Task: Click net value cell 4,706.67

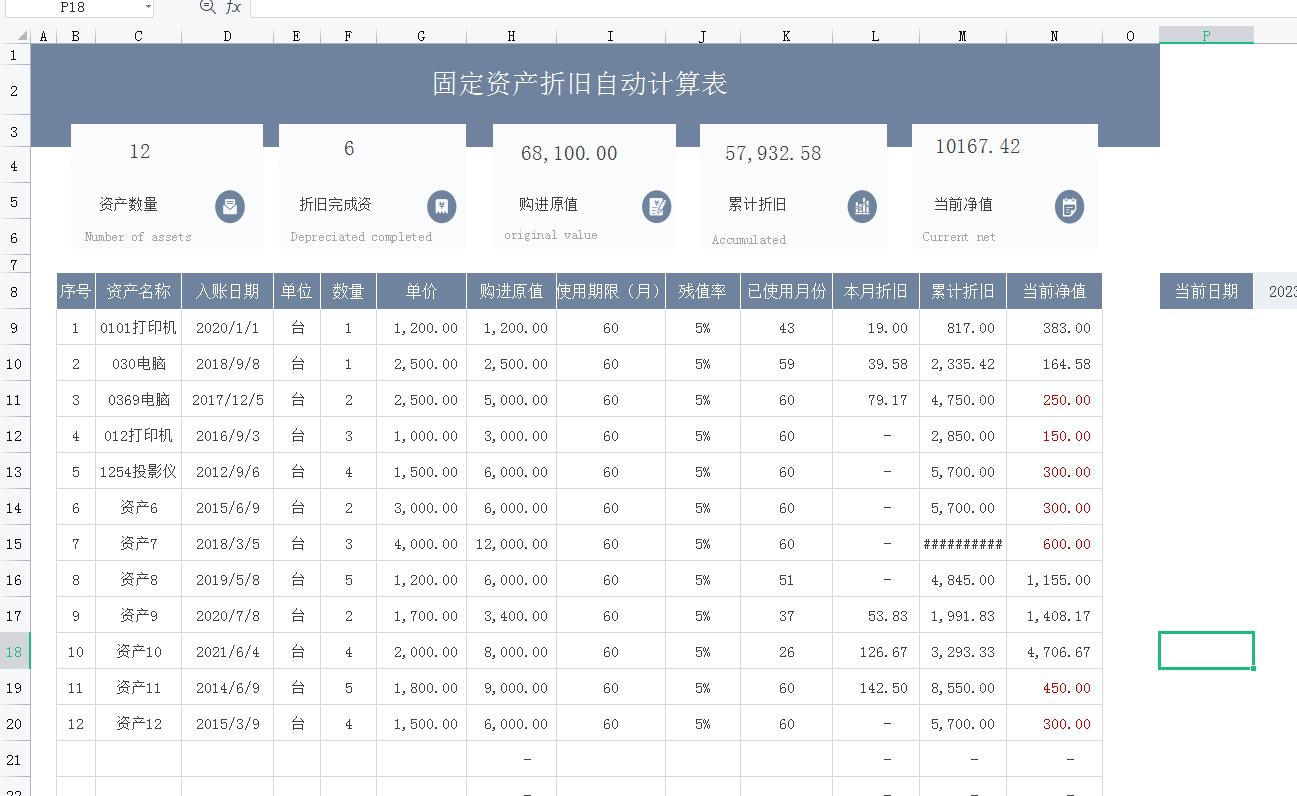Action: 1054,652
